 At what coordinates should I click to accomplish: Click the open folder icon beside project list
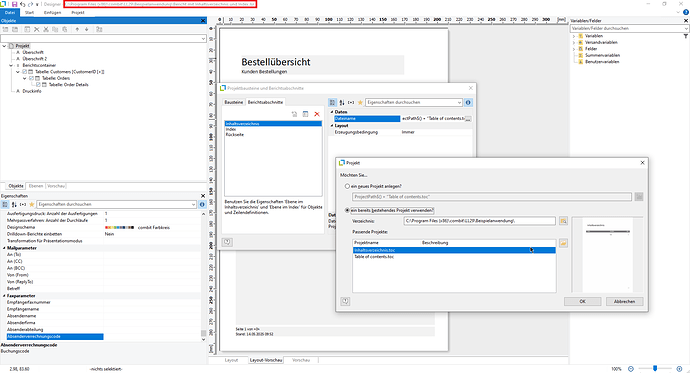point(563,243)
